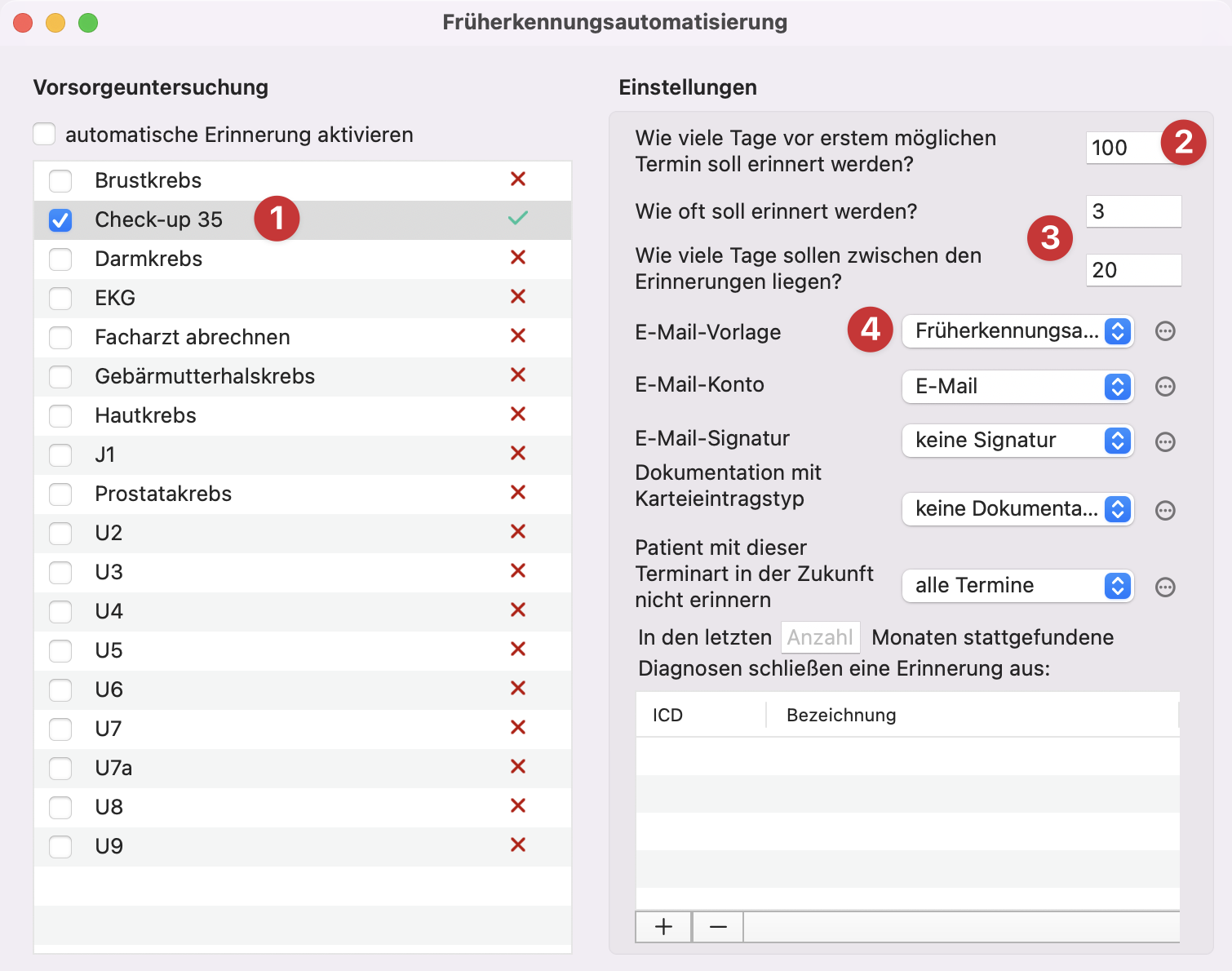This screenshot has width=1232, height=971.
Task: Click the Anzahl months input field
Action: pos(820,637)
